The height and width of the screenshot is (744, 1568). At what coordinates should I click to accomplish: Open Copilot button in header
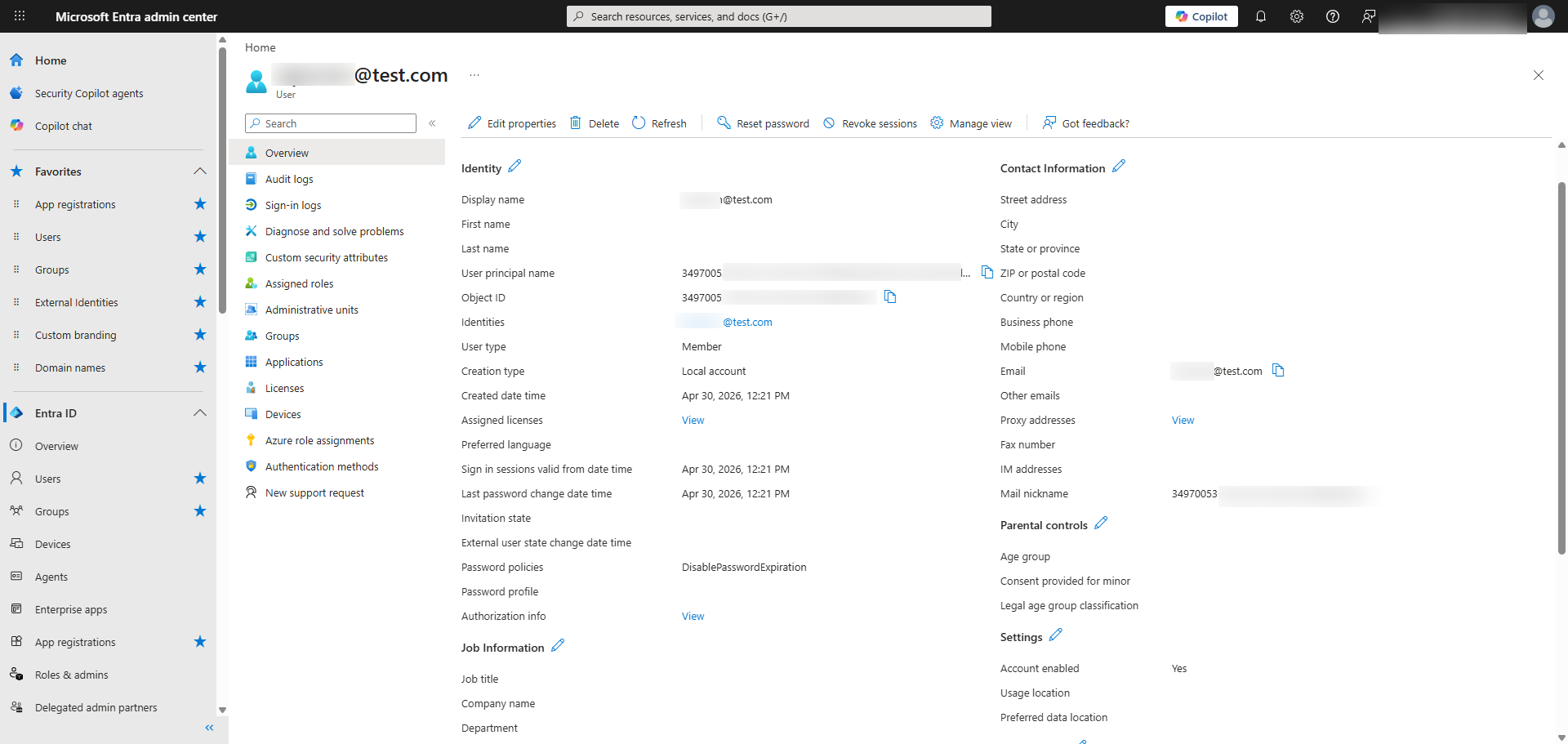point(1201,16)
